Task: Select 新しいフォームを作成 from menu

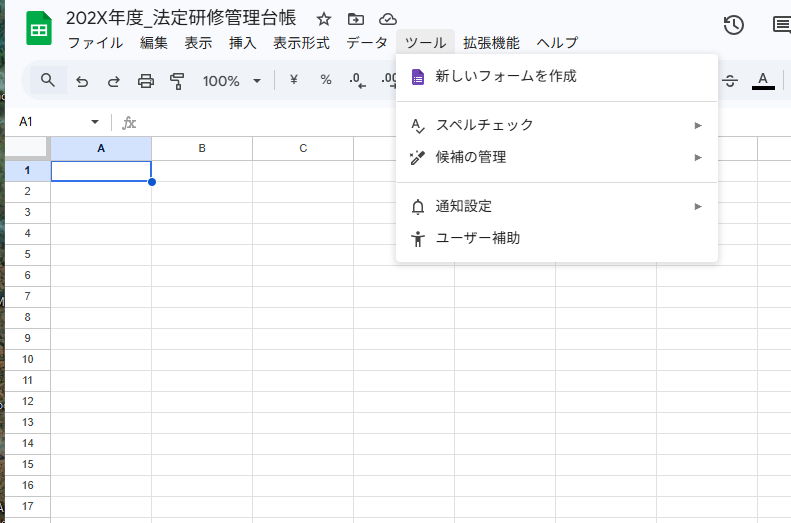Action: pos(506,76)
